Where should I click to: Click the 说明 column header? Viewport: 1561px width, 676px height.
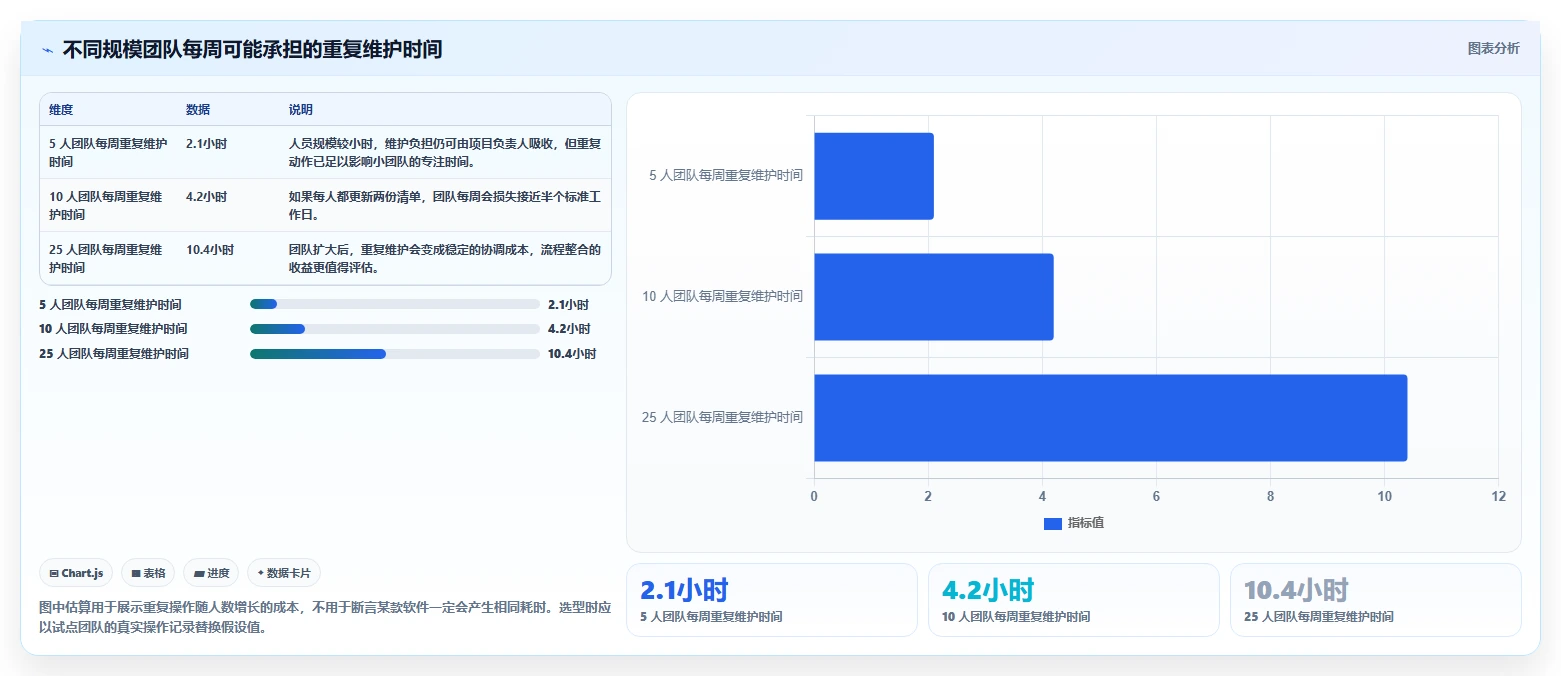[301, 110]
